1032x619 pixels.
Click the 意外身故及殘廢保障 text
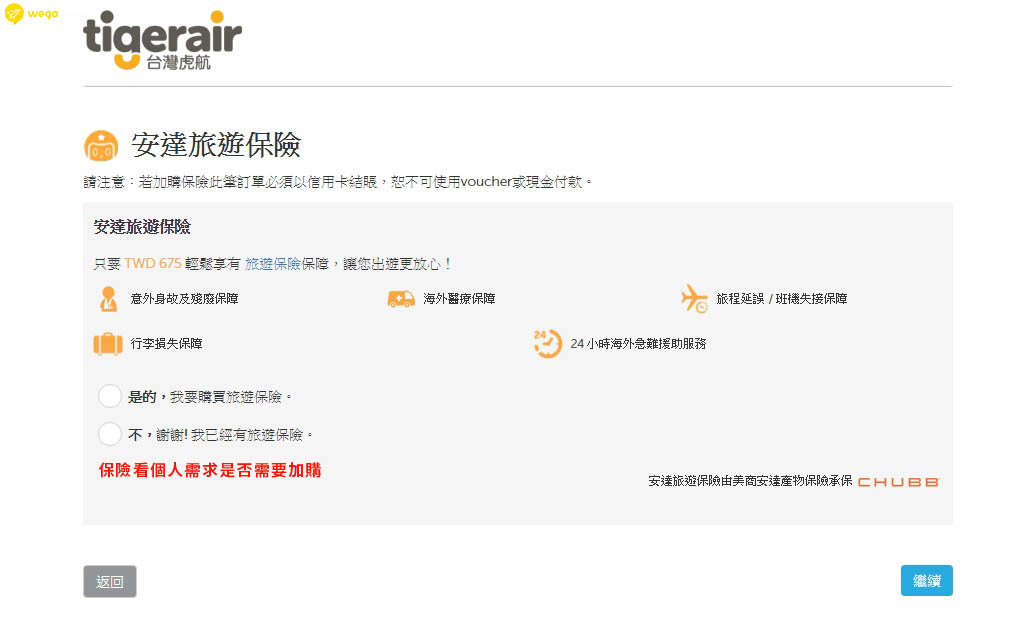point(184,299)
